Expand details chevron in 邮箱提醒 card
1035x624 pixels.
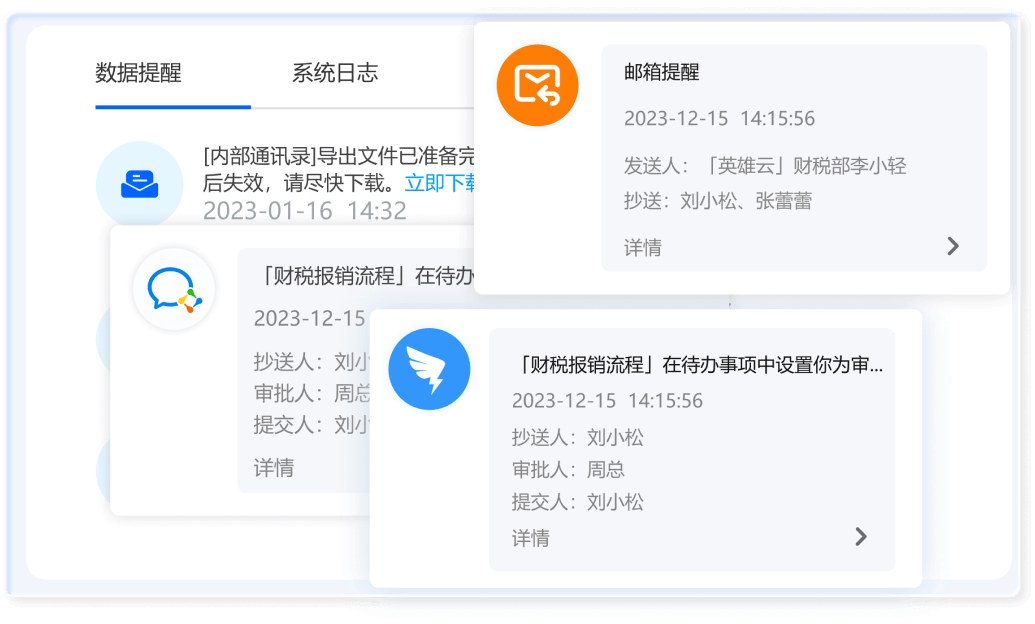tap(952, 246)
